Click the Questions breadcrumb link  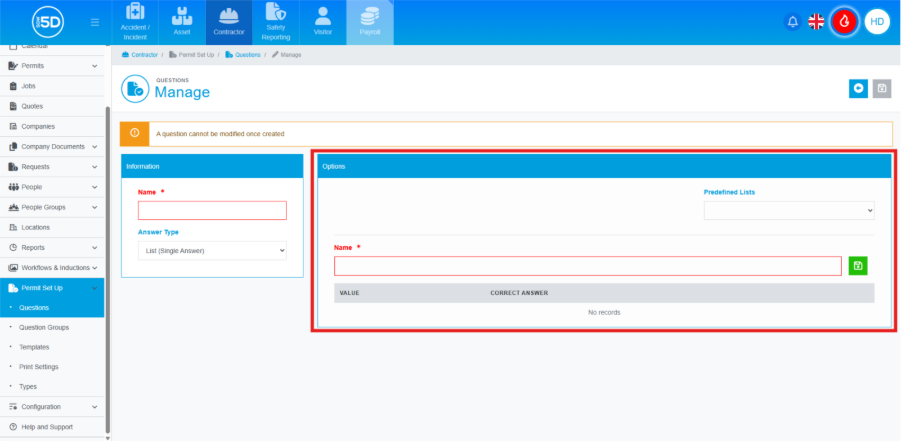243,54
